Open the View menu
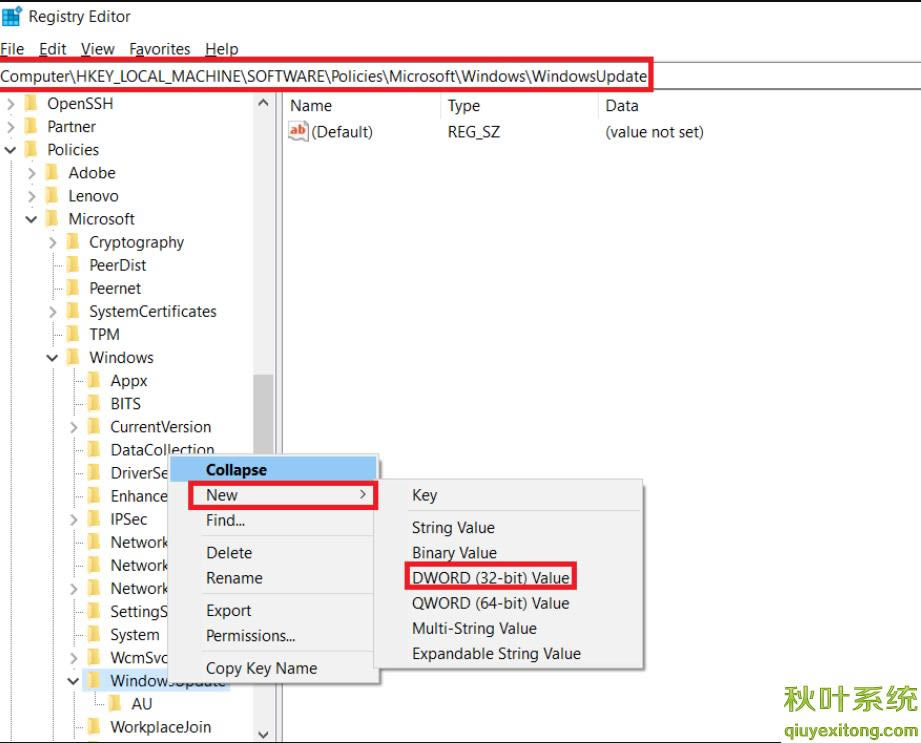This screenshot has width=921, height=743. tap(98, 49)
